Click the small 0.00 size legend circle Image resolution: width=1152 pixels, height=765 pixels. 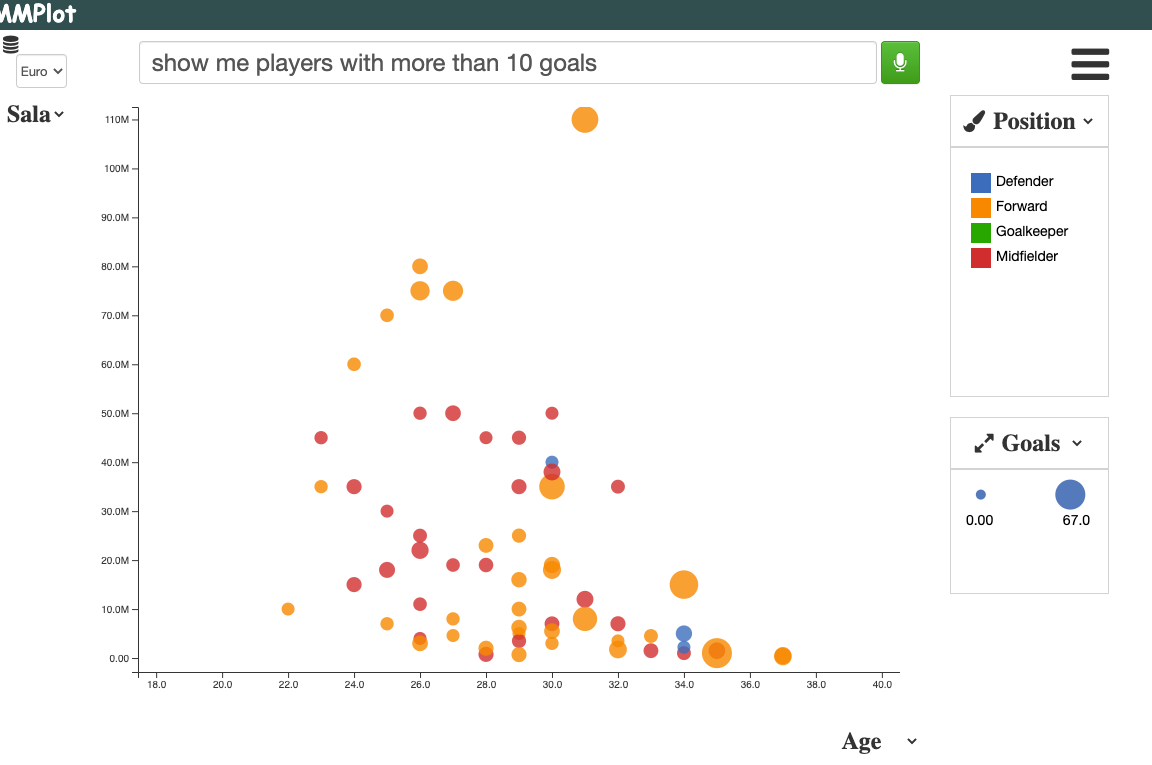pos(980,495)
